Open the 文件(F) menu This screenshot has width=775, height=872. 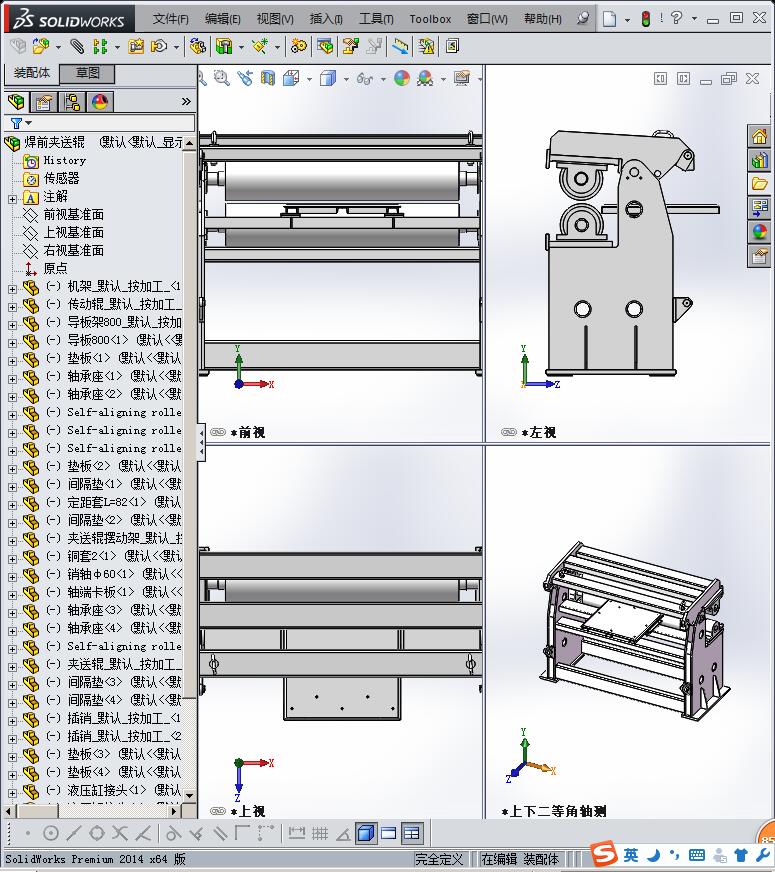pyautogui.click(x=171, y=19)
